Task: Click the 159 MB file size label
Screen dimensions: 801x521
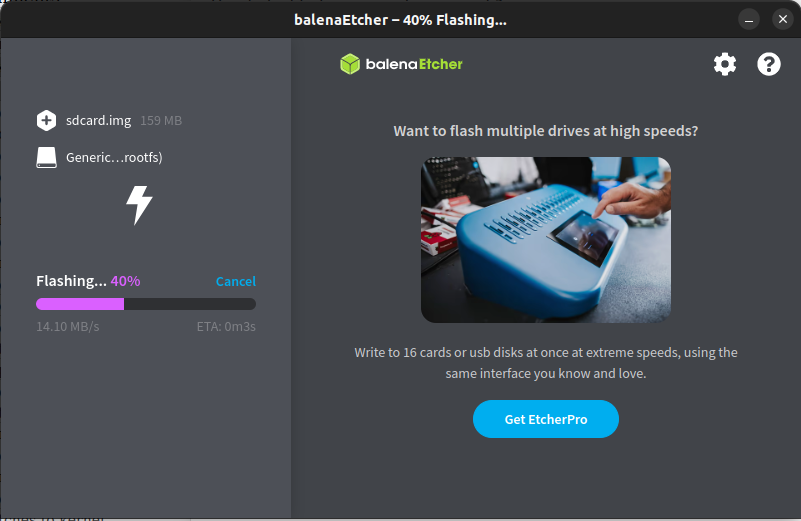Action: coord(161,121)
